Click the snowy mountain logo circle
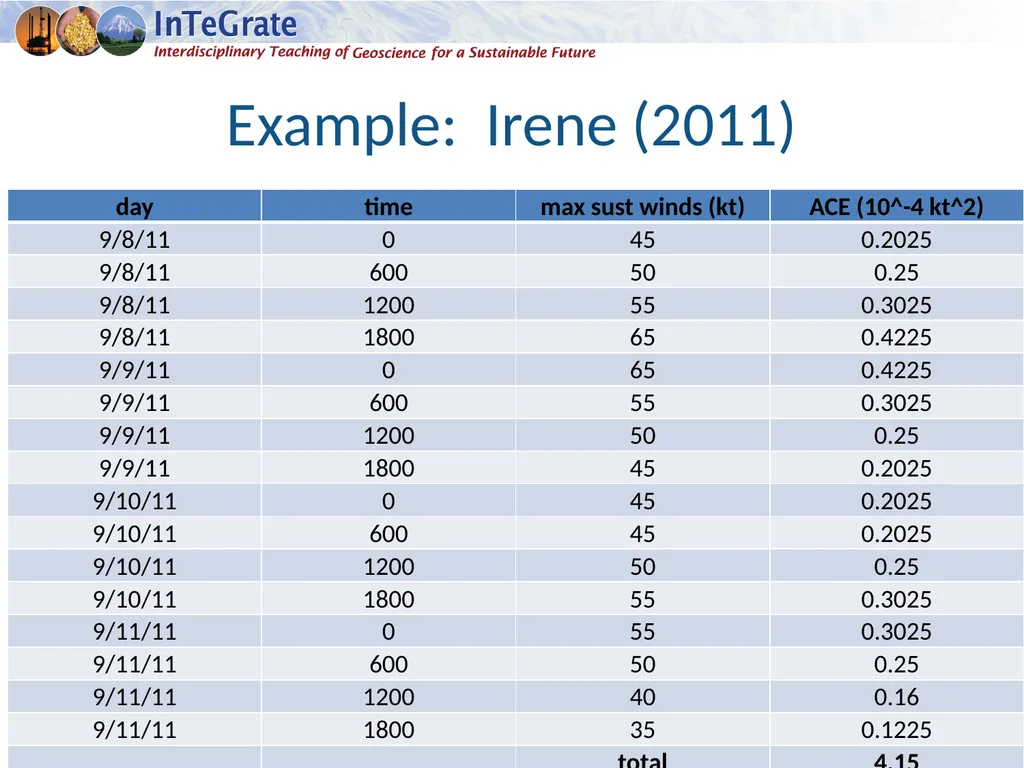Image resolution: width=1024 pixels, height=768 pixels. coord(122,30)
